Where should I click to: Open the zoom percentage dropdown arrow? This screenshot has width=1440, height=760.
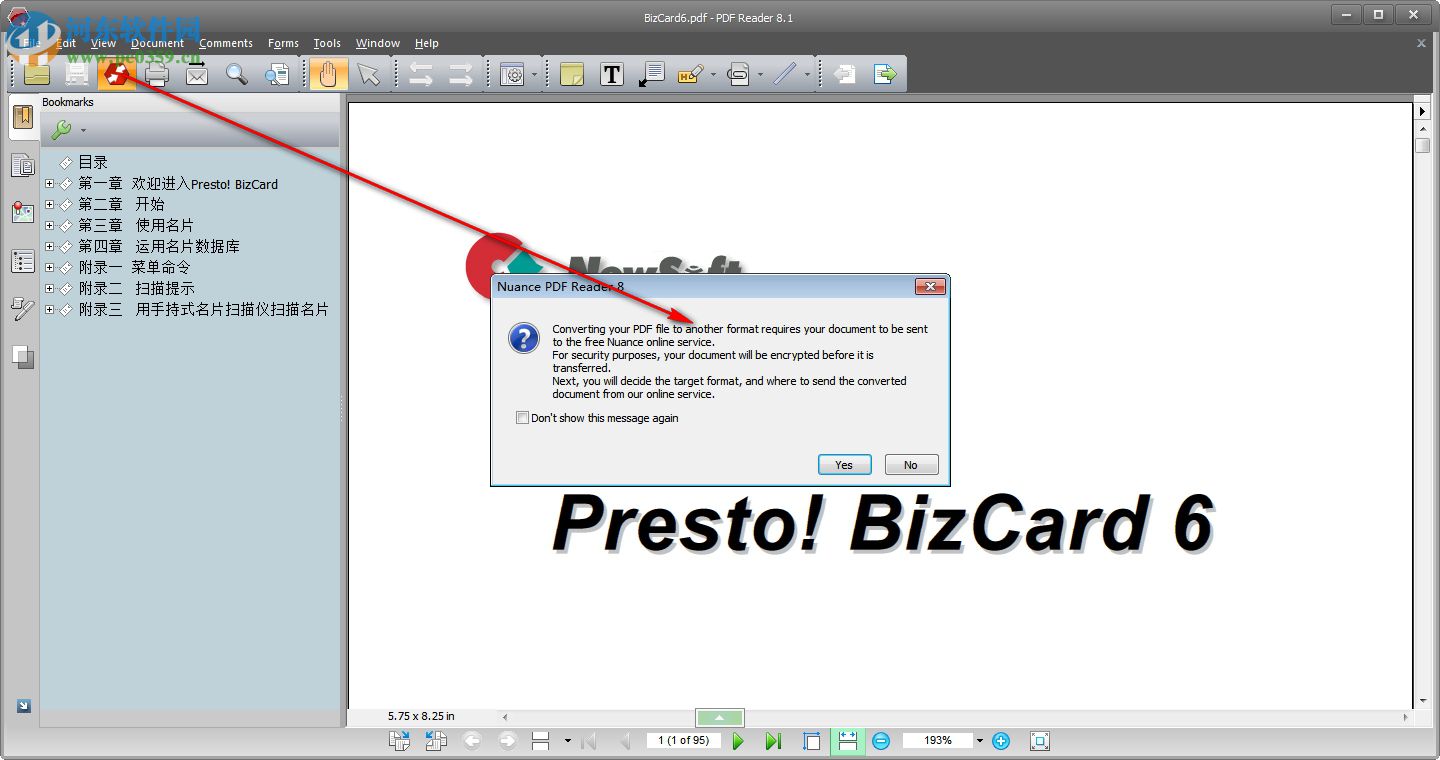click(x=980, y=741)
